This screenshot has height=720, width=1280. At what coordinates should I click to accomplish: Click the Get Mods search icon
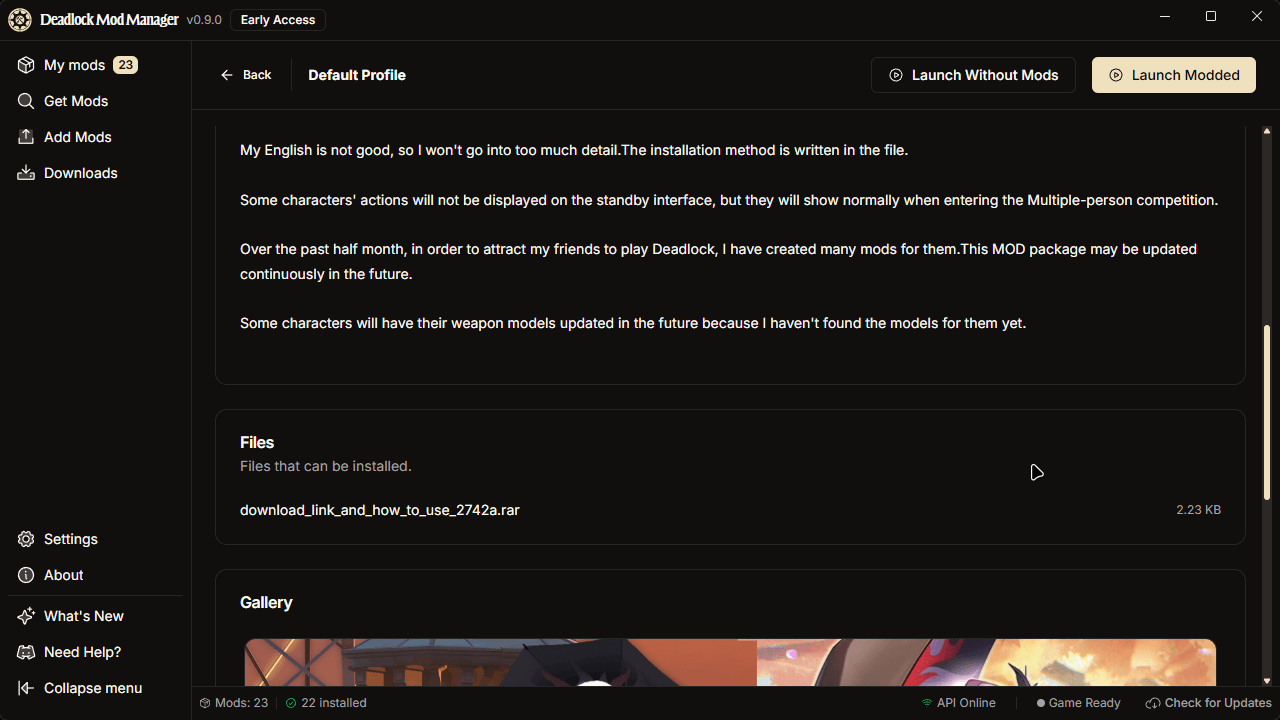26,101
